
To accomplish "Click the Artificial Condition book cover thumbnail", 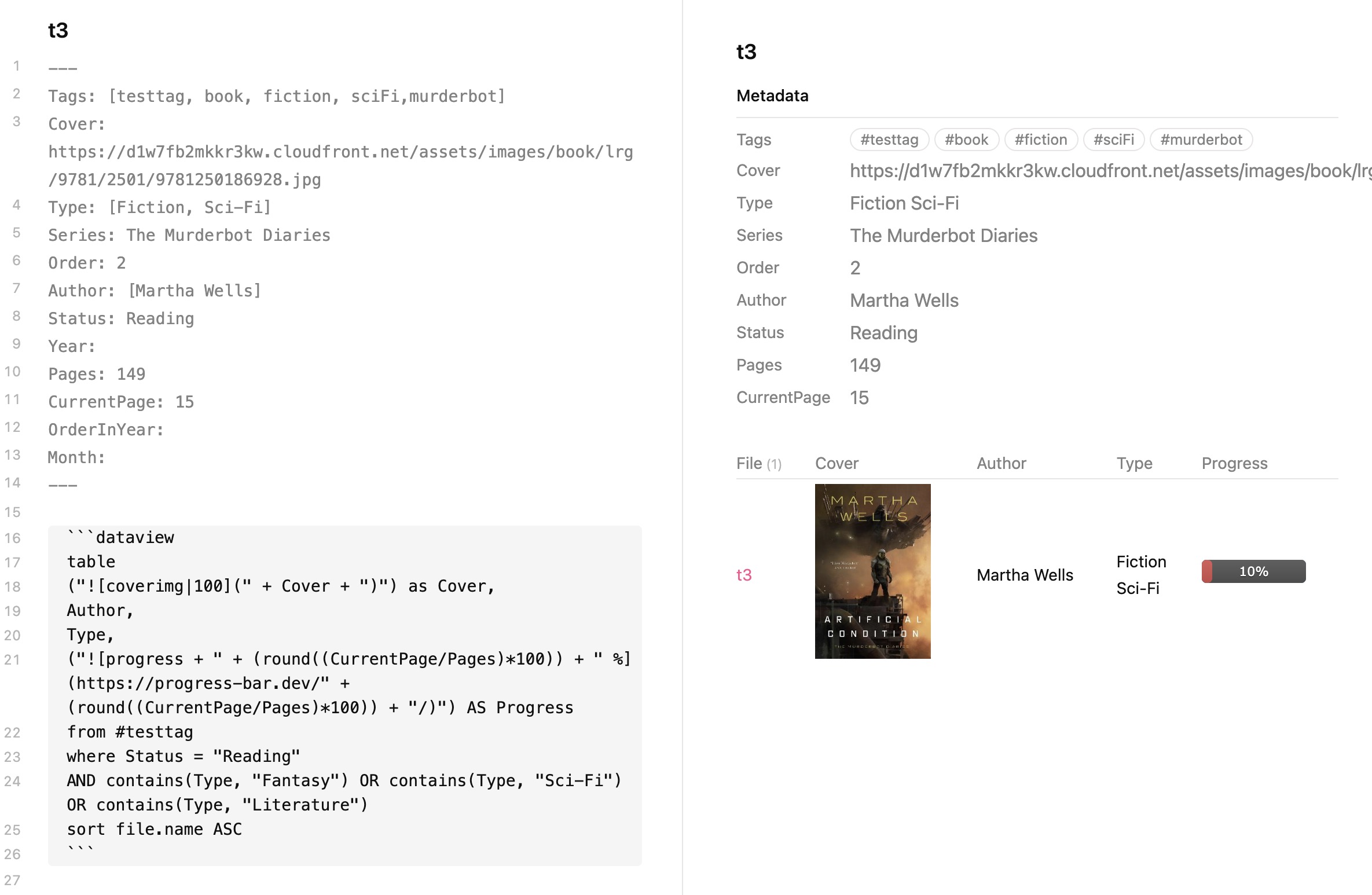I will pyautogui.click(x=872, y=571).
